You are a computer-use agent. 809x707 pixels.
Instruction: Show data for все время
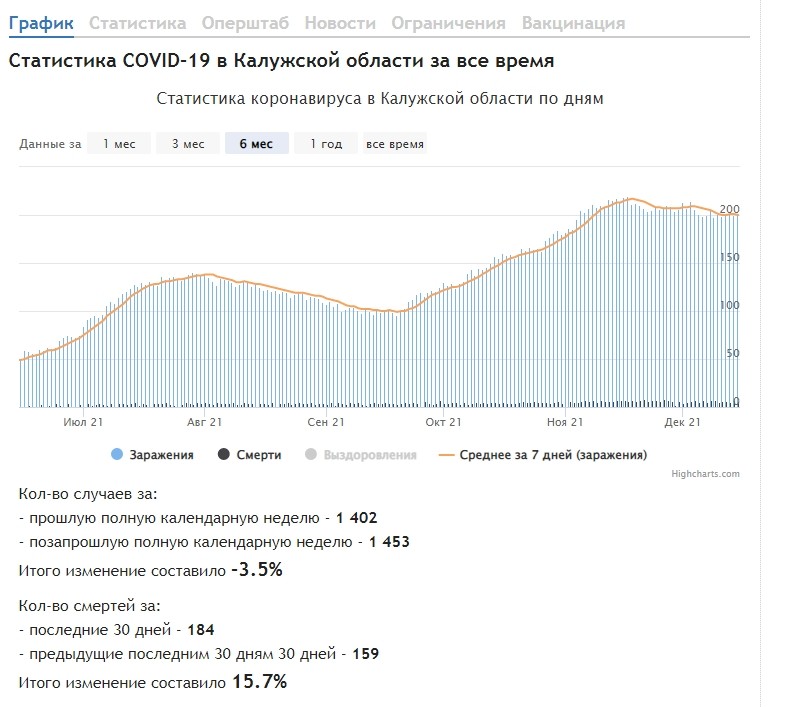click(395, 144)
